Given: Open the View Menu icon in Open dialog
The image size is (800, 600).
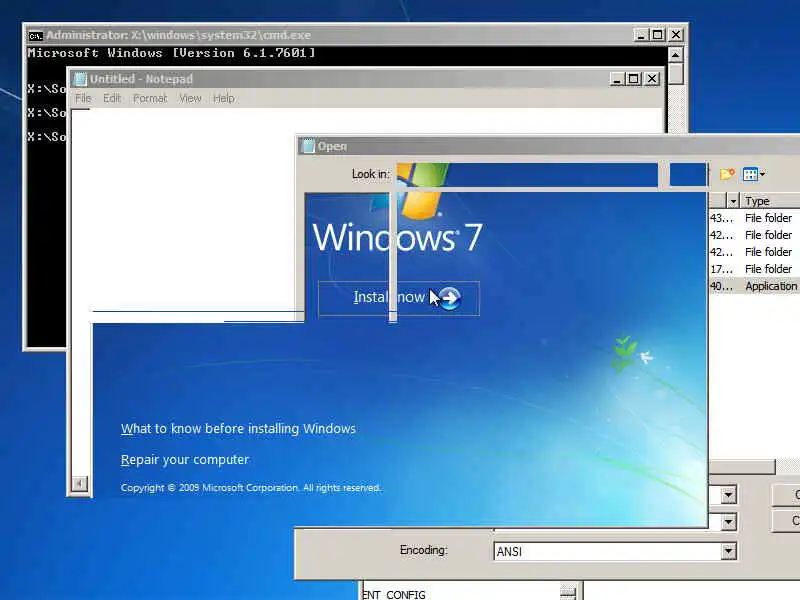Looking at the screenshot, I should 754,174.
